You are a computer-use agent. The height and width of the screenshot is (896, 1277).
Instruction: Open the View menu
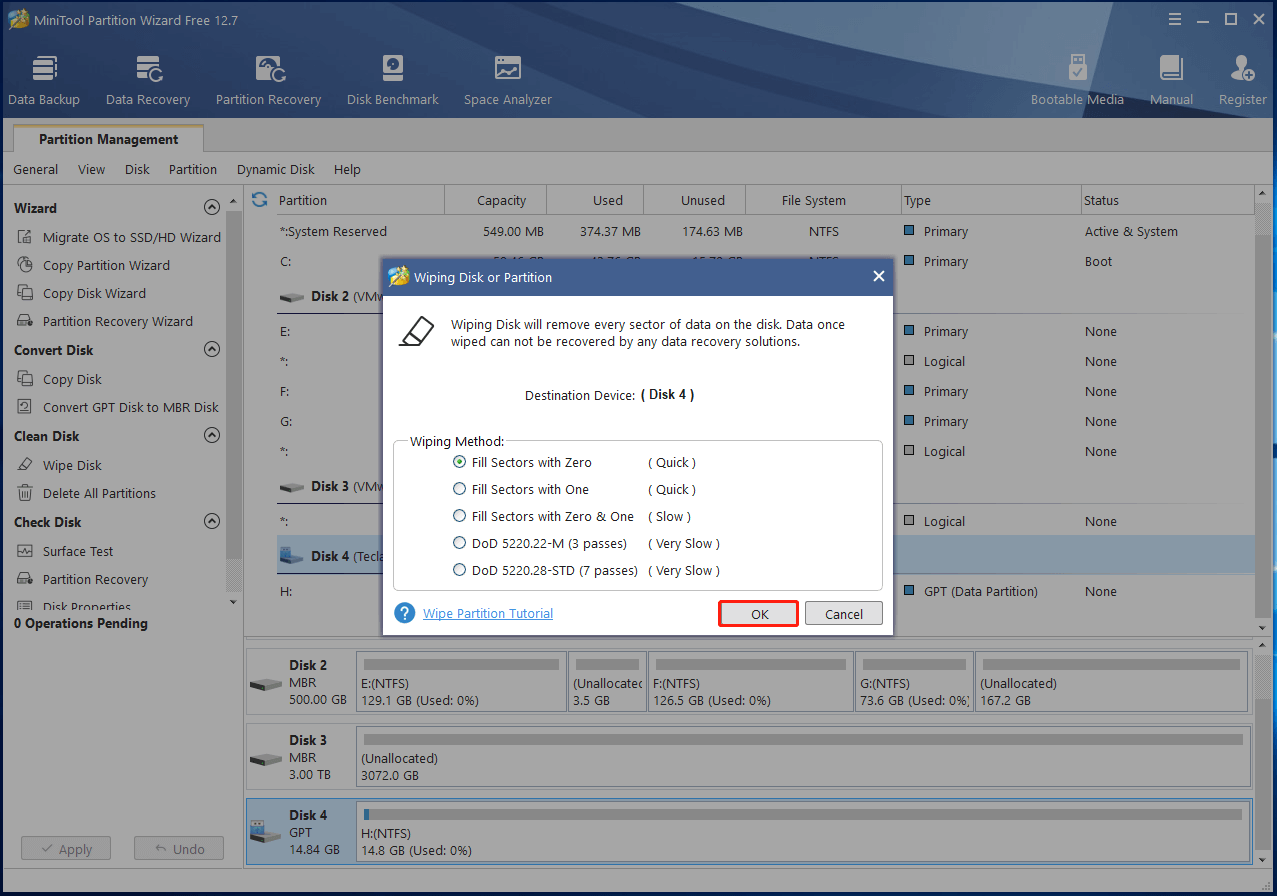coord(91,169)
